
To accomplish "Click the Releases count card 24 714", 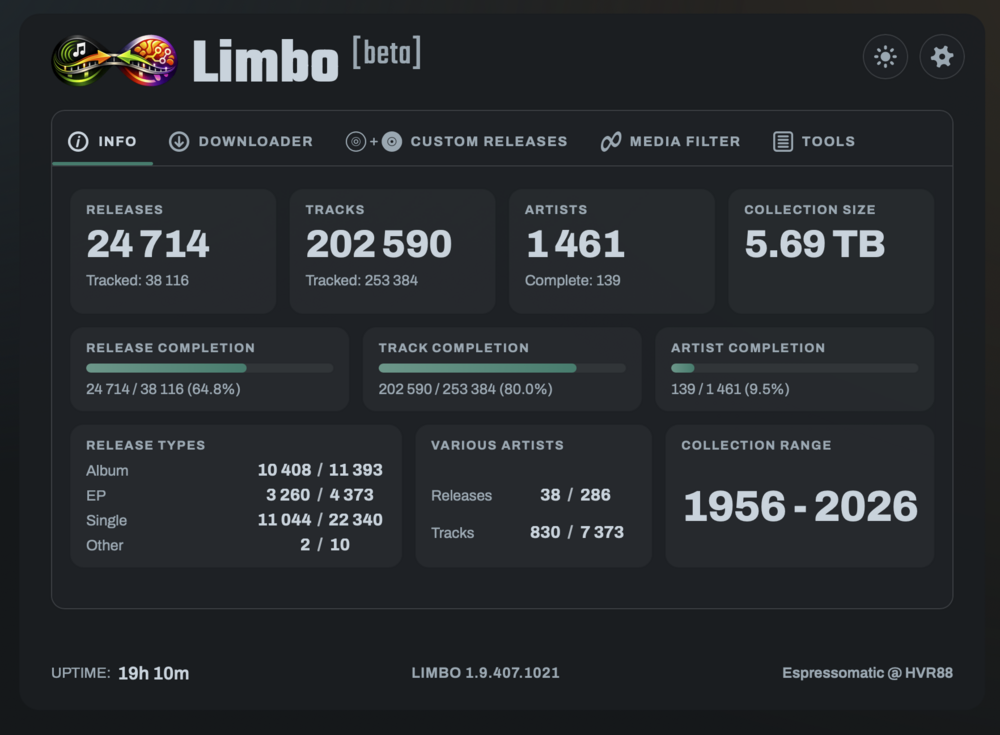I will (173, 251).
